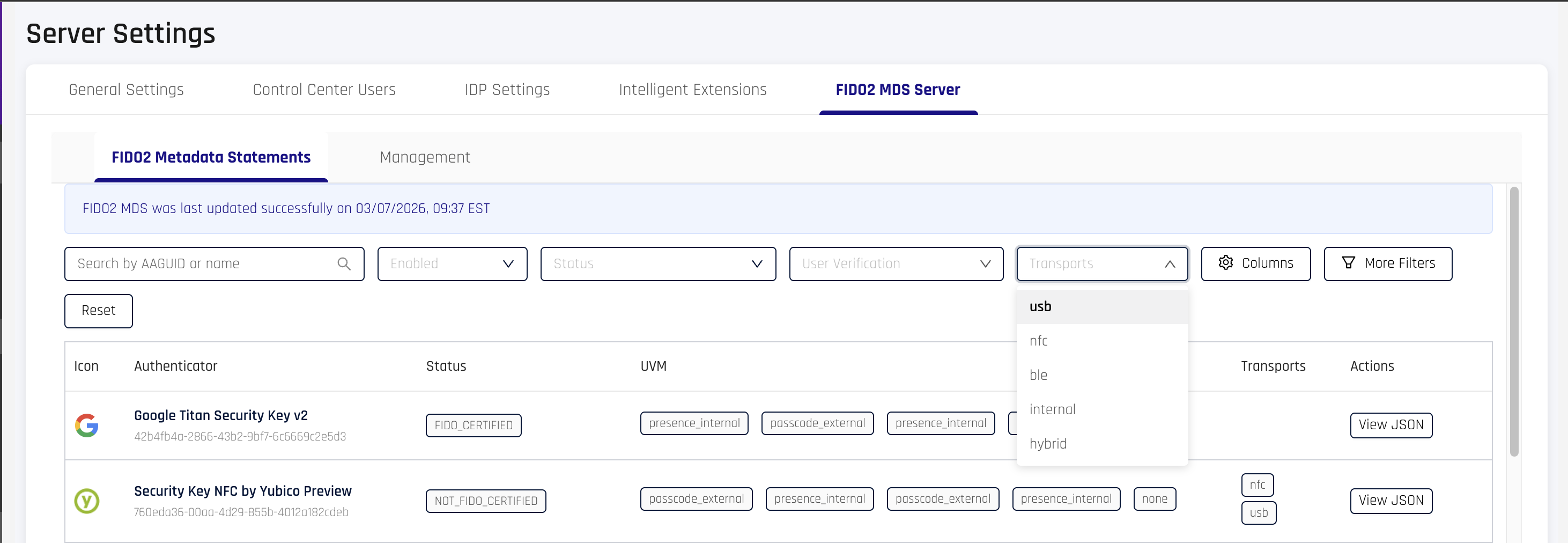
Task: Collapse the Transports dropdown
Action: [1168, 263]
